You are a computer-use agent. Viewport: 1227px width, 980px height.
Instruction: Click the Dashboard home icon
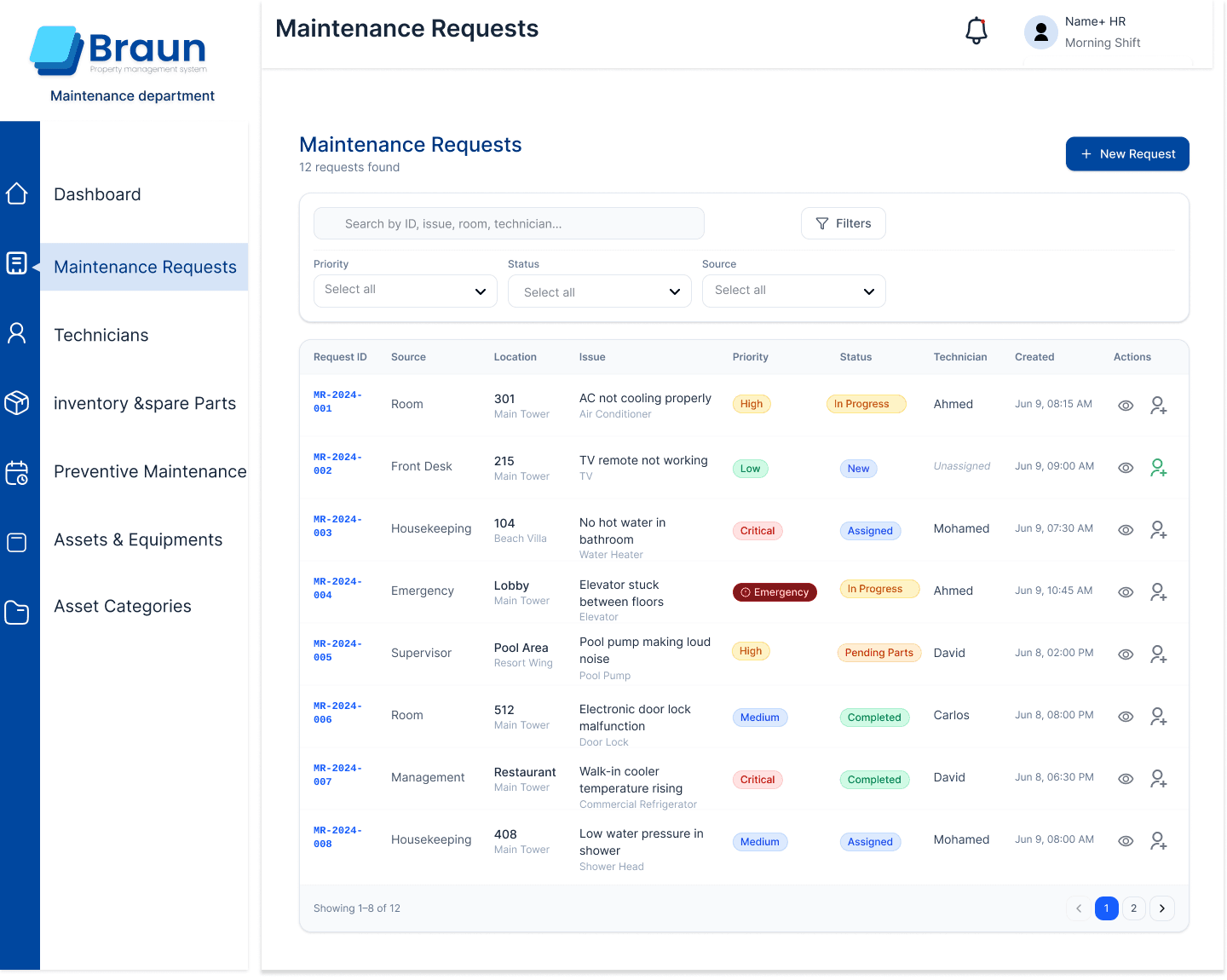[x=17, y=193]
